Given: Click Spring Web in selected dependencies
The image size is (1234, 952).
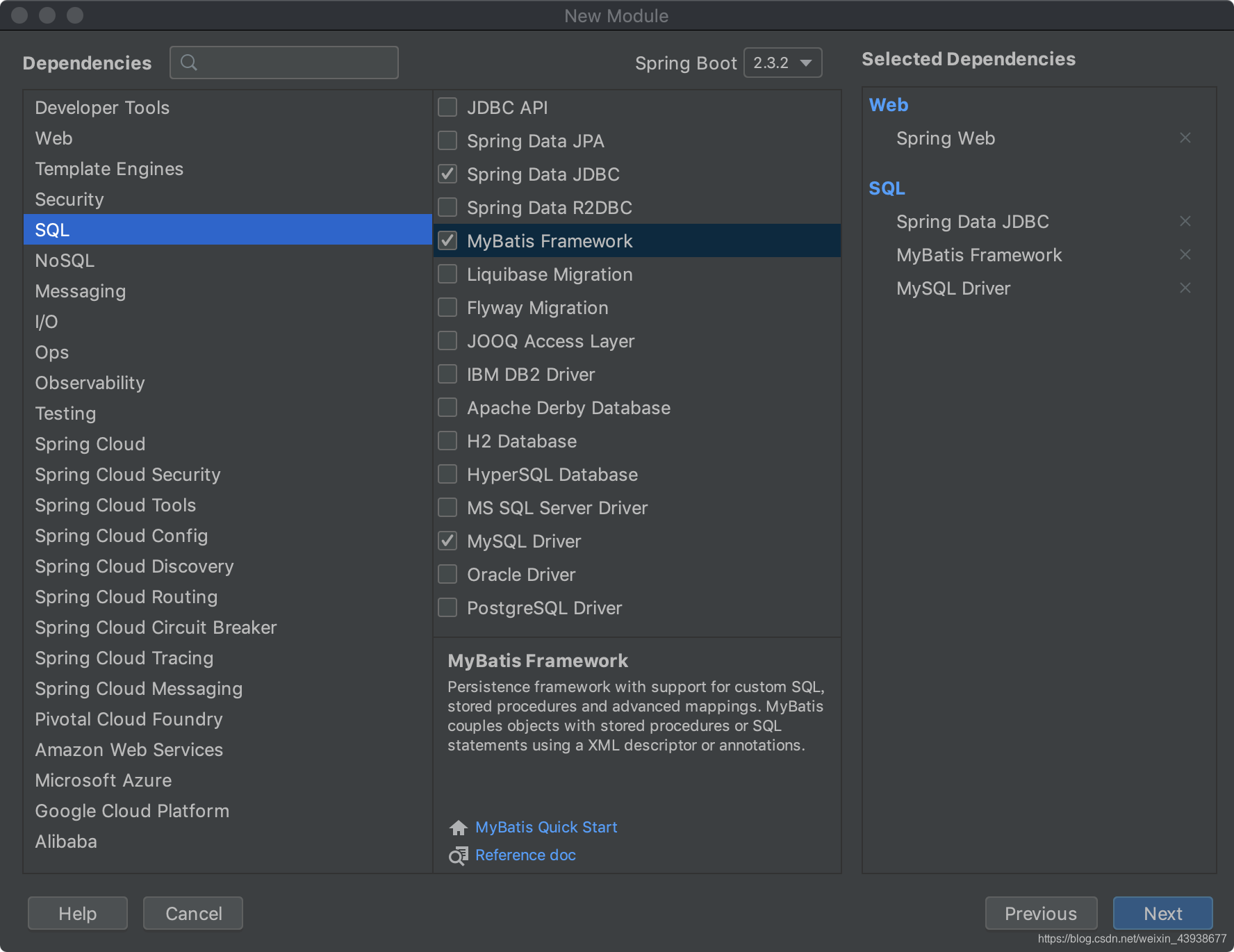Looking at the screenshot, I should 946,138.
